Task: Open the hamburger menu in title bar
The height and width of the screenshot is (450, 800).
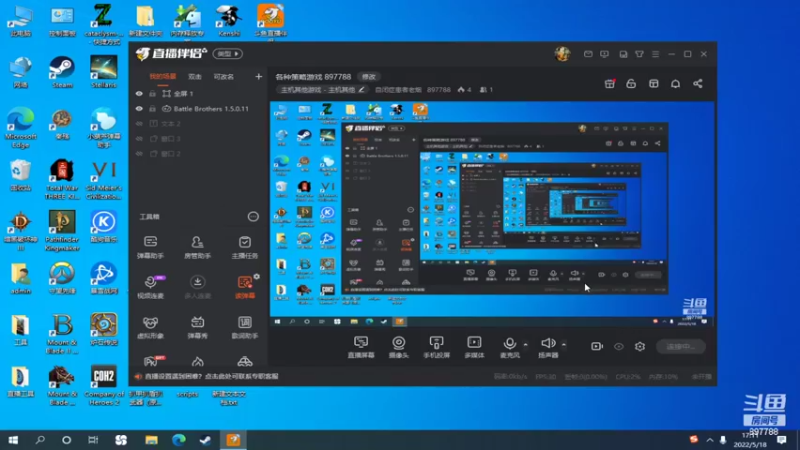Action: (656, 54)
